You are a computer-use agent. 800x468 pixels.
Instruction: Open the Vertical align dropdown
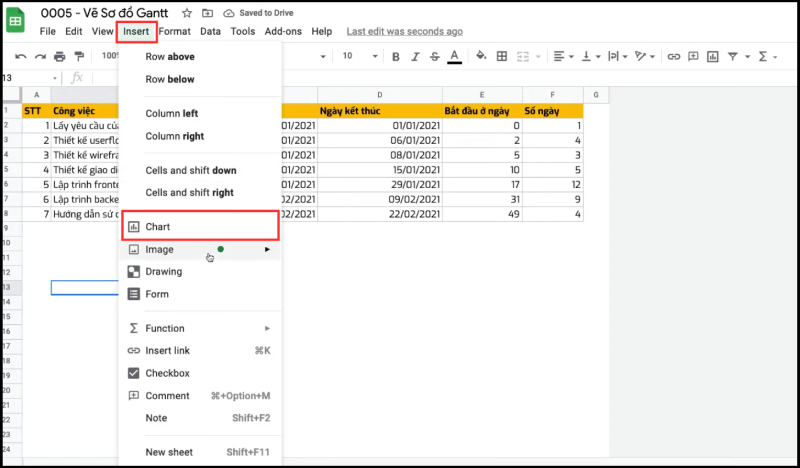tap(591, 56)
